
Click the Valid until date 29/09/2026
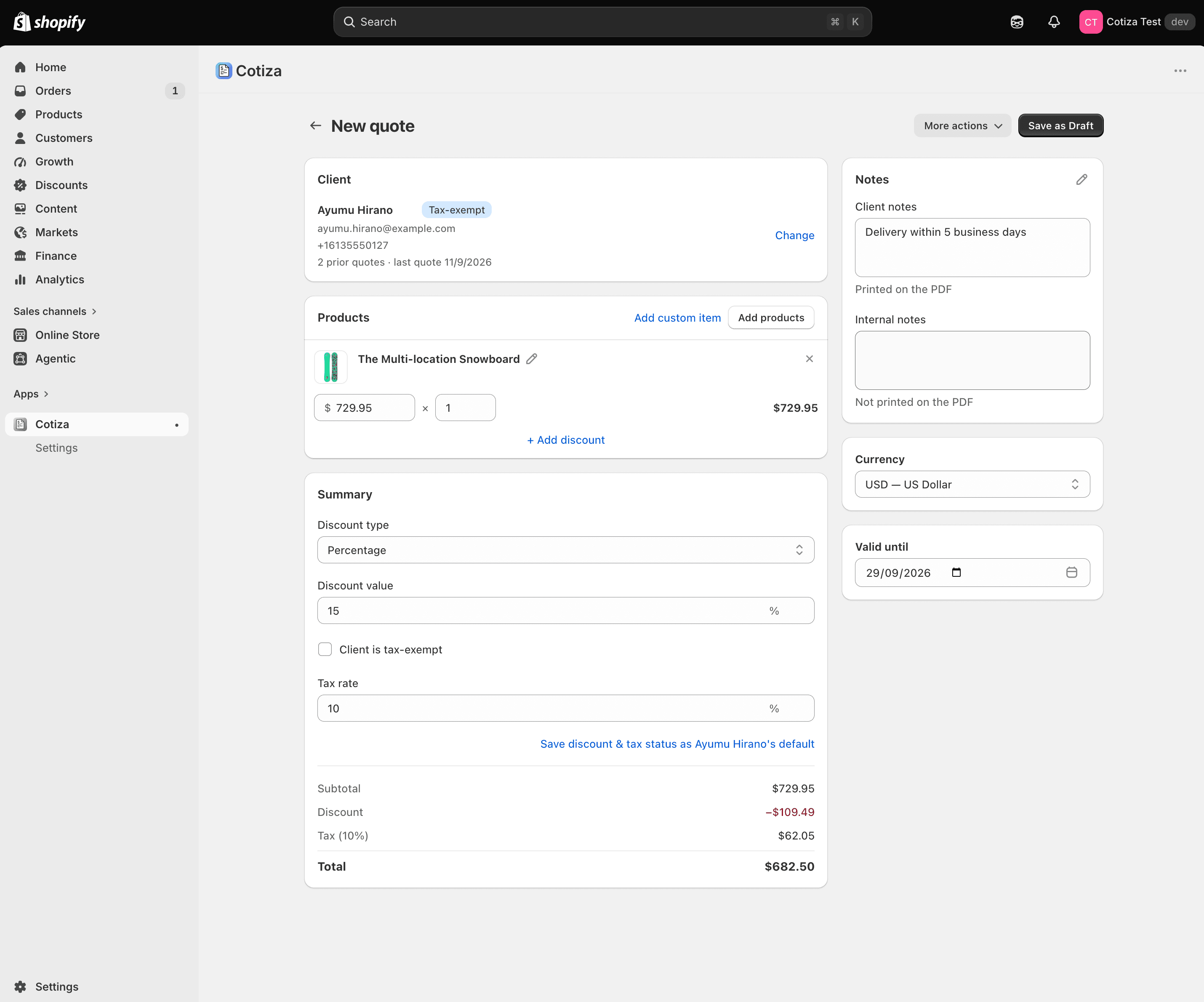898,573
